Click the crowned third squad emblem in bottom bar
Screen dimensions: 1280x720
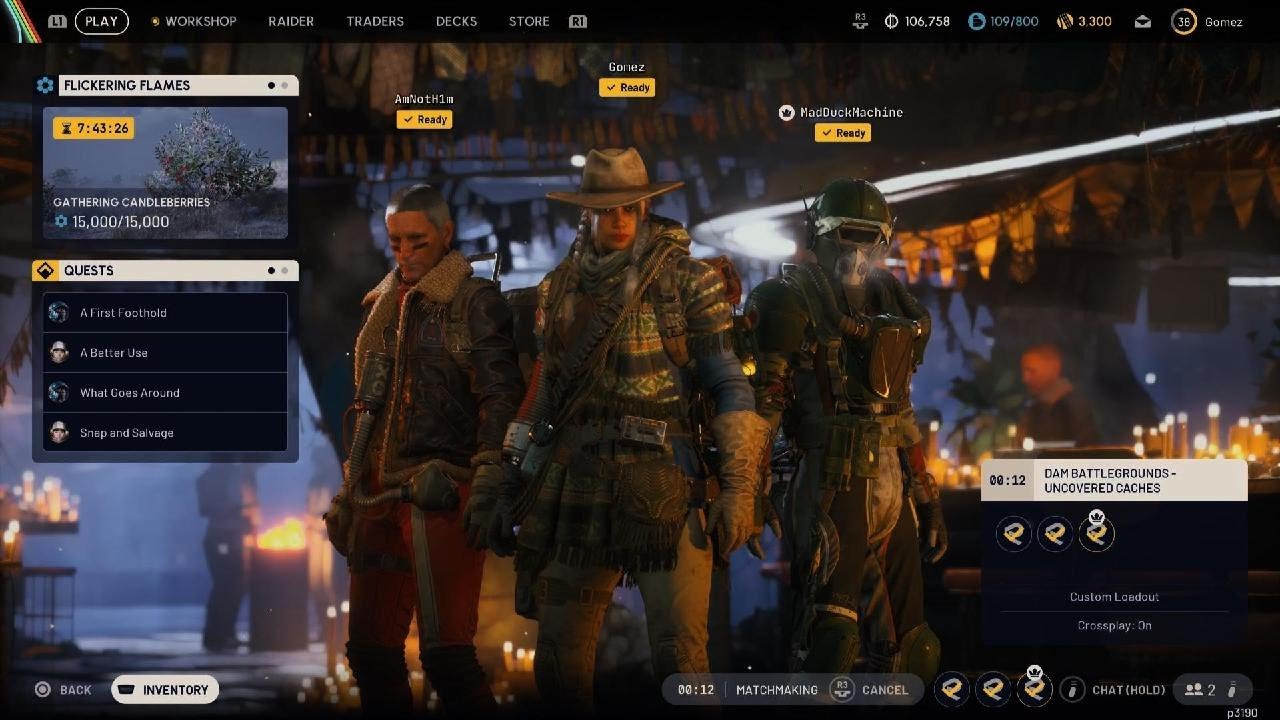[1035, 687]
